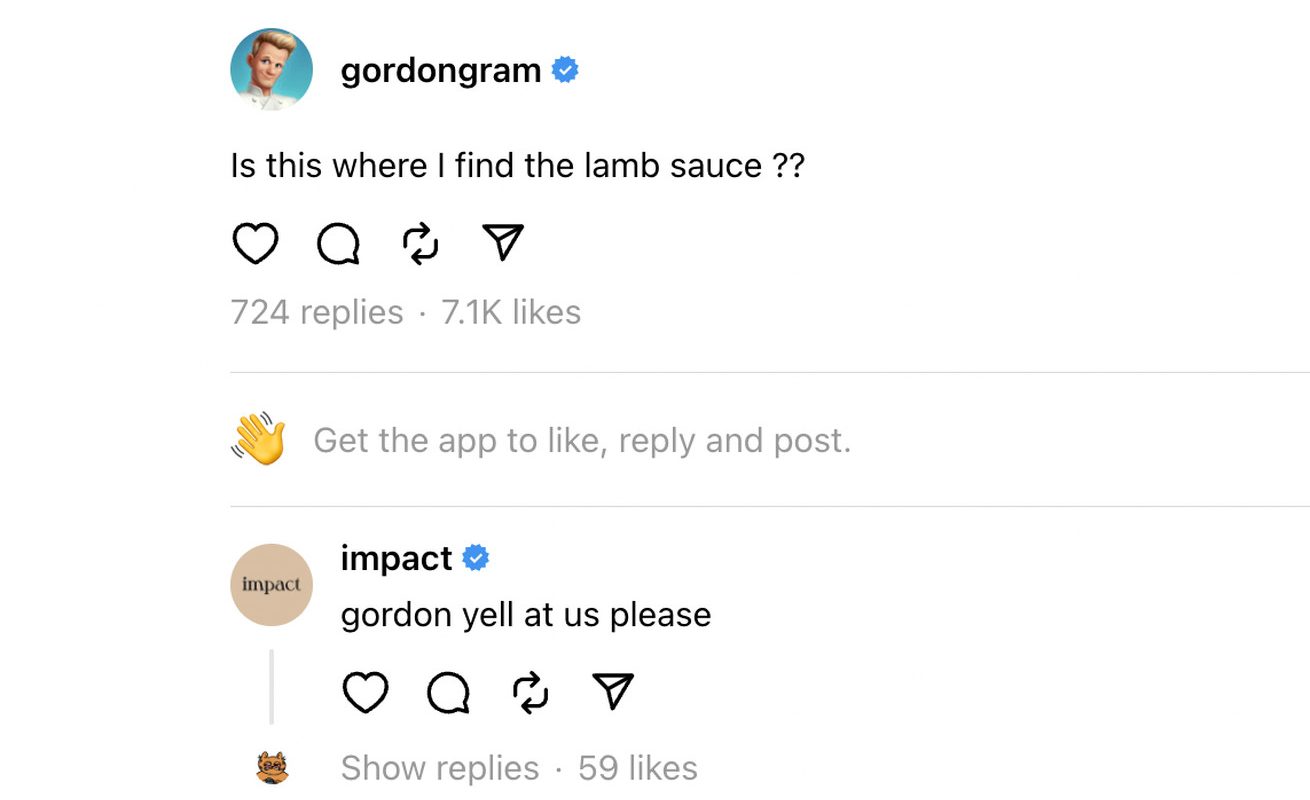Share gordongram's post with send icon
Image resolution: width=1310 pixels, height=800 pixels.
pos(503,242)
